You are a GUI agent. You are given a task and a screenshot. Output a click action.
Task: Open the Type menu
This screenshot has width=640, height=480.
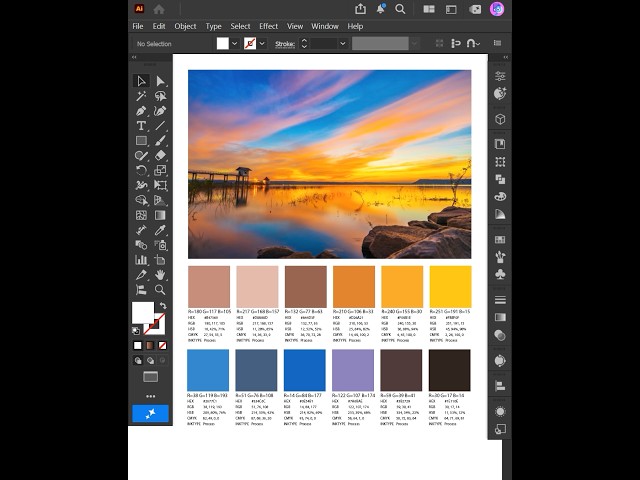point(213,26)
